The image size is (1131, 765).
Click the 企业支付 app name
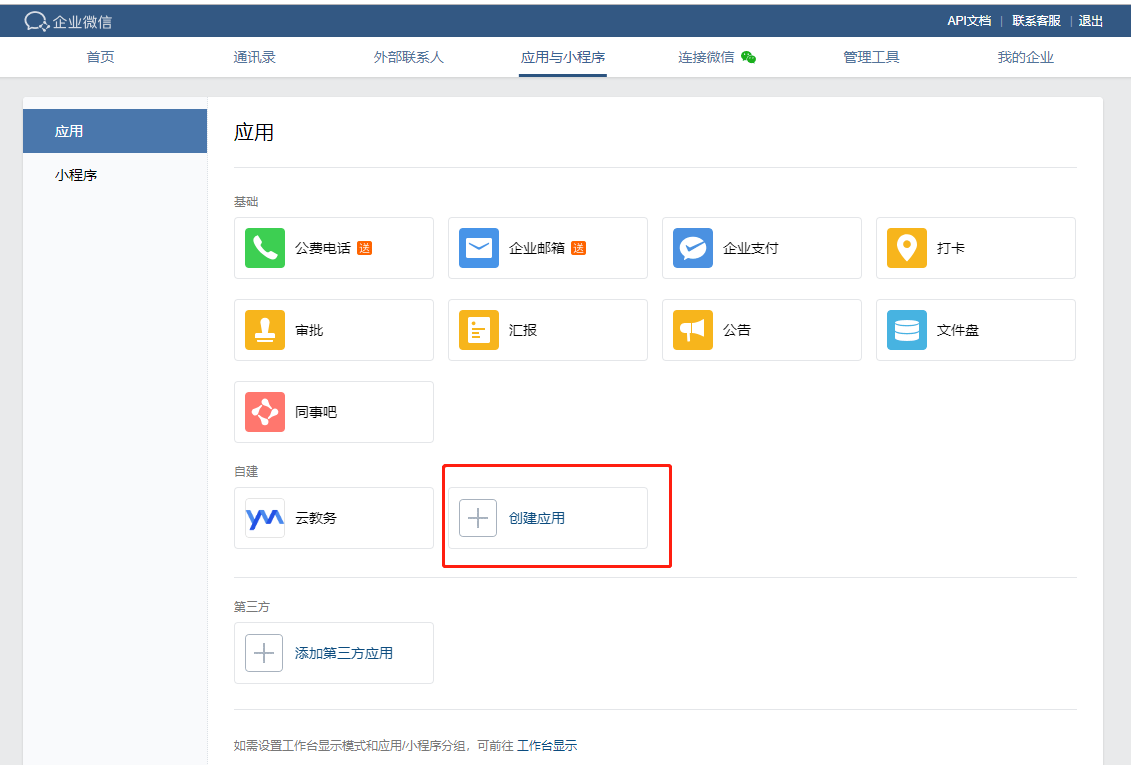click(x=751, y=248)
